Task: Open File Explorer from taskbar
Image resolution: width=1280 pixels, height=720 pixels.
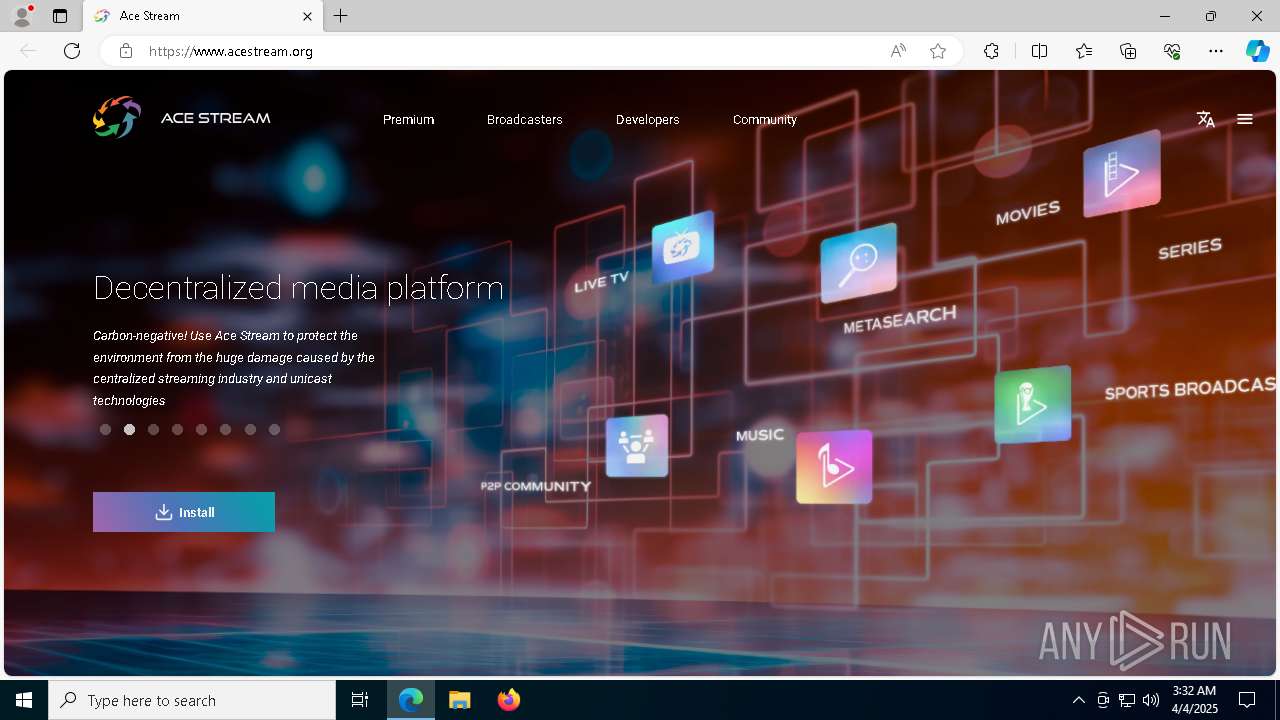Action: click(x=459, y=700)
